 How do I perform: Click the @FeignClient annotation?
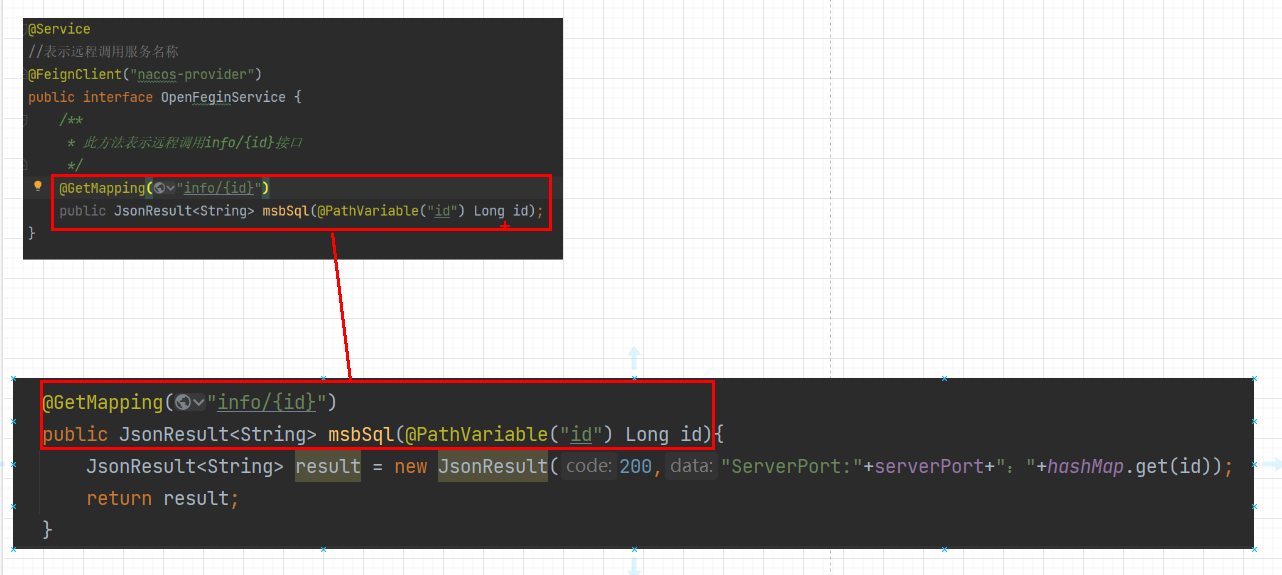pos(74,74)
